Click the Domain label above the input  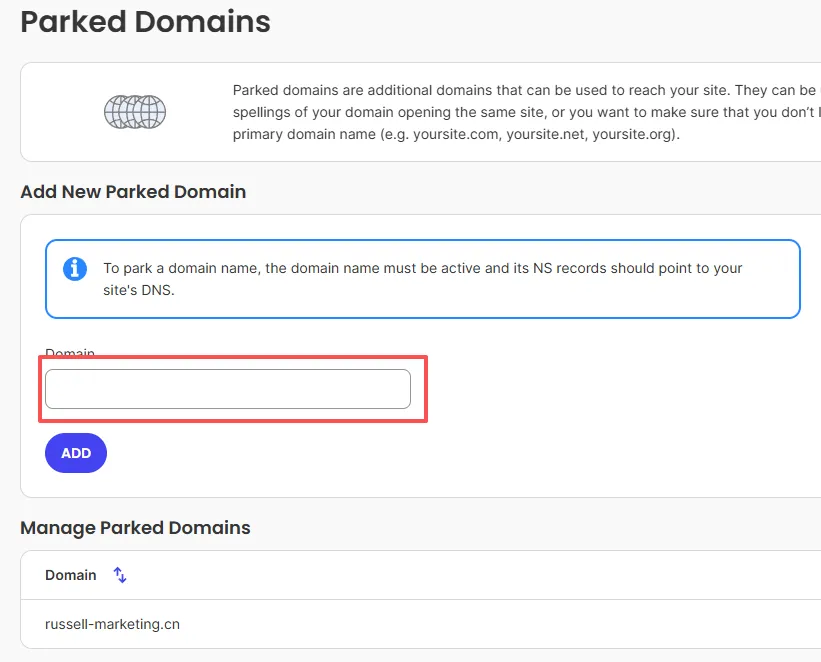[x=70, y=354]
